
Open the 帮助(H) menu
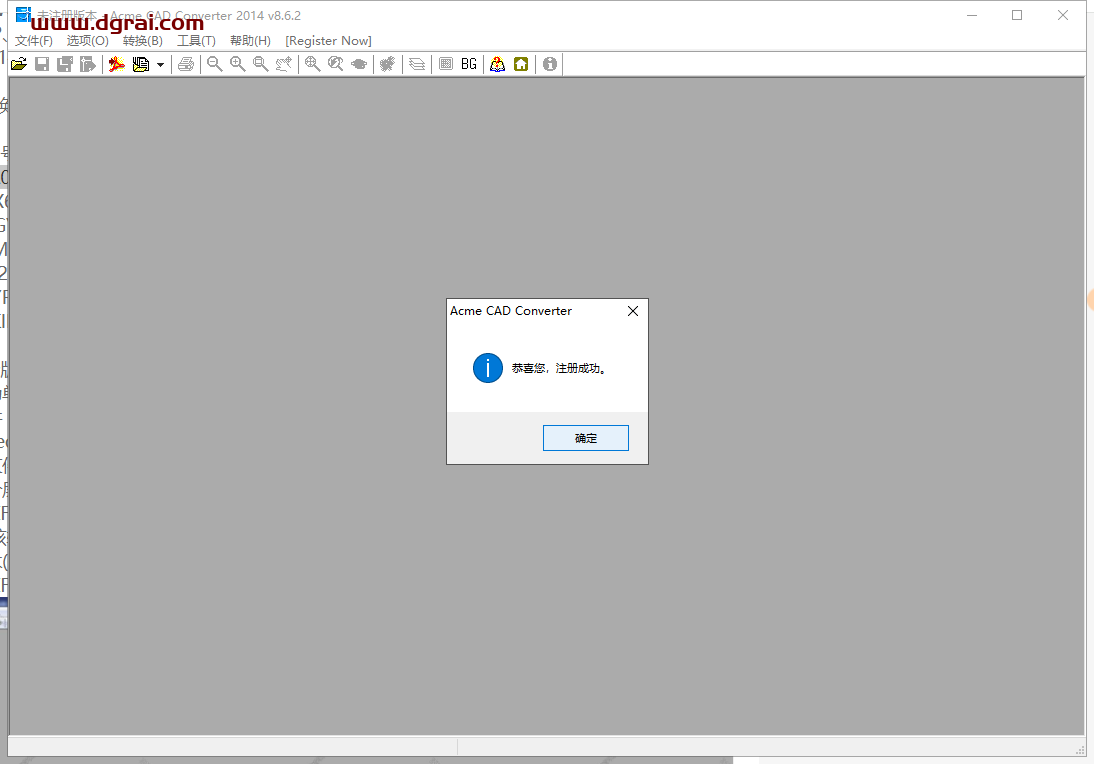[250, 41]
